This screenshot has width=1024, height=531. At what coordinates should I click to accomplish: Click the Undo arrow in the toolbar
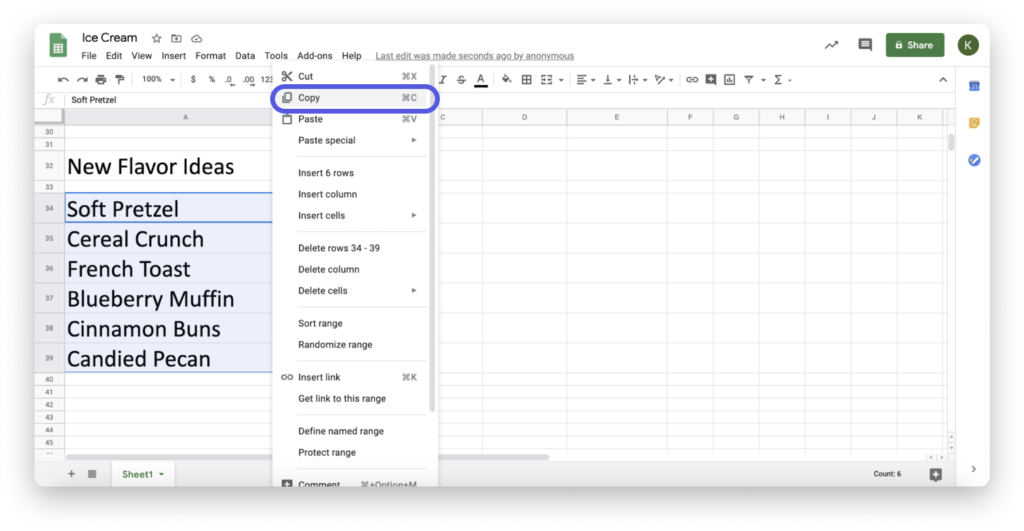click(x=63, y=79)
